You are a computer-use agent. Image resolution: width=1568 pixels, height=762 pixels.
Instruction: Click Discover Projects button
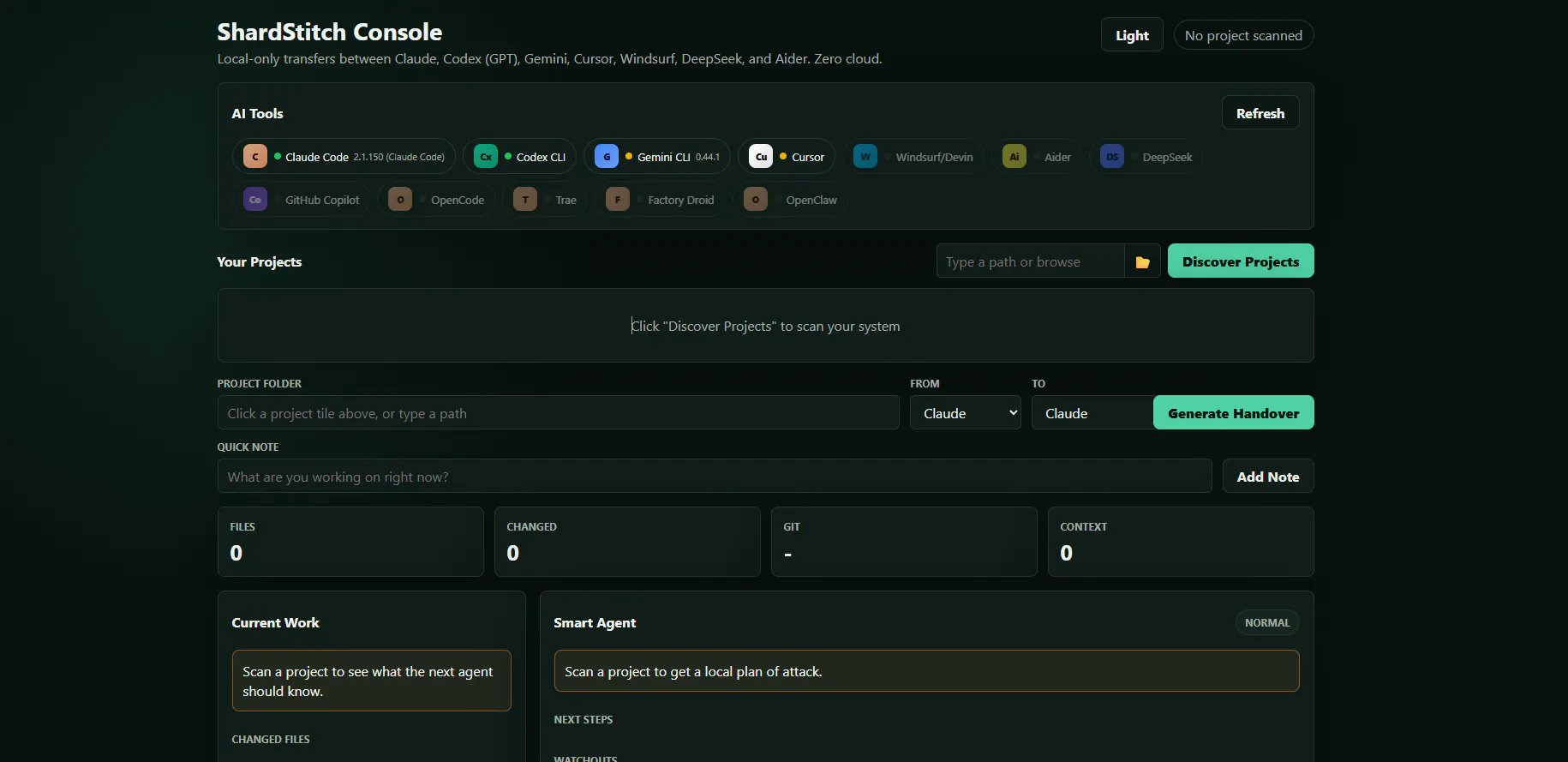pyautogui.click(x=1241, y=261)
